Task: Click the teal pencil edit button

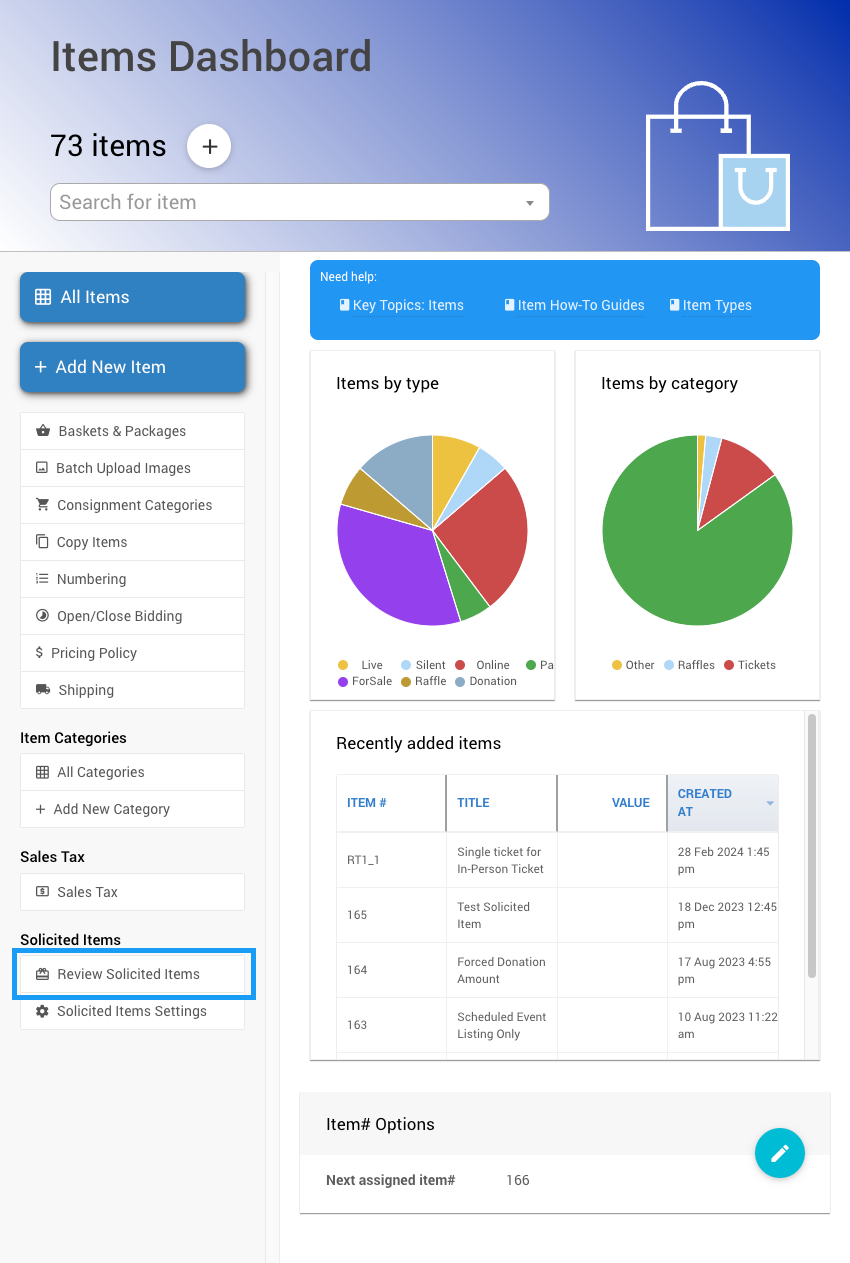Action: (x=779, y=1153)
